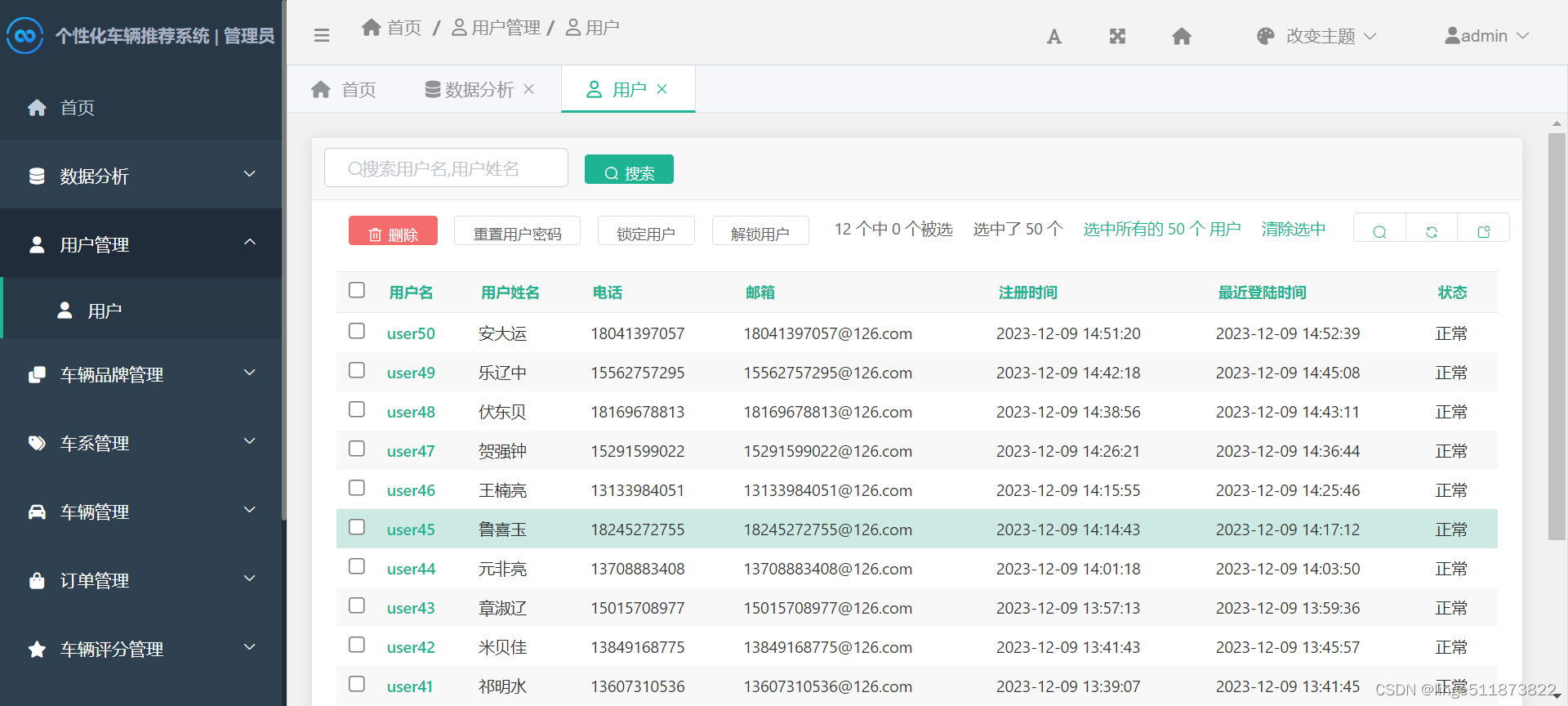The image size is (1568, 706).
Task: Expand 车辆品牌管理 sidebar chevron
Action: pyautogui.click(x=250, y=373)
